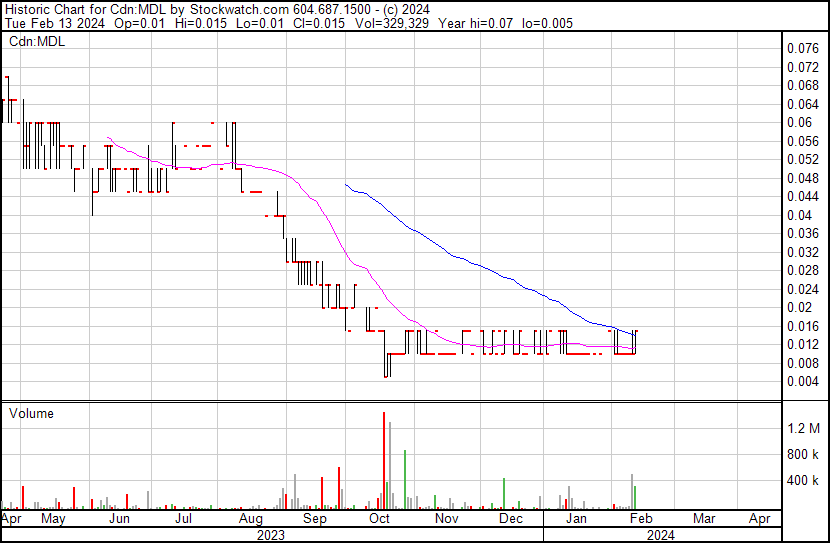Click the 0.076 price axis label

tap(802, 48)
